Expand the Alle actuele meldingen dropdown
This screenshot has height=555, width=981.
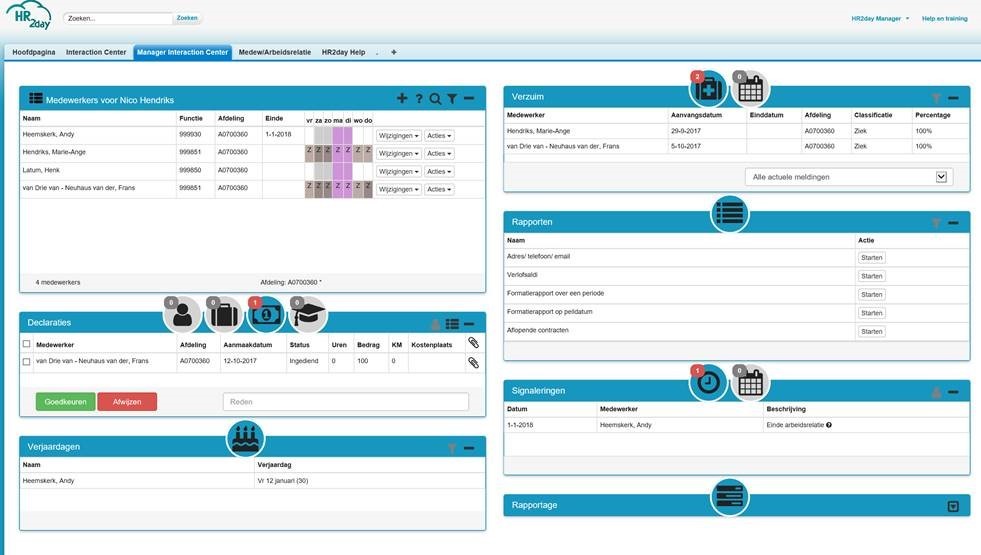coord(941,177)
